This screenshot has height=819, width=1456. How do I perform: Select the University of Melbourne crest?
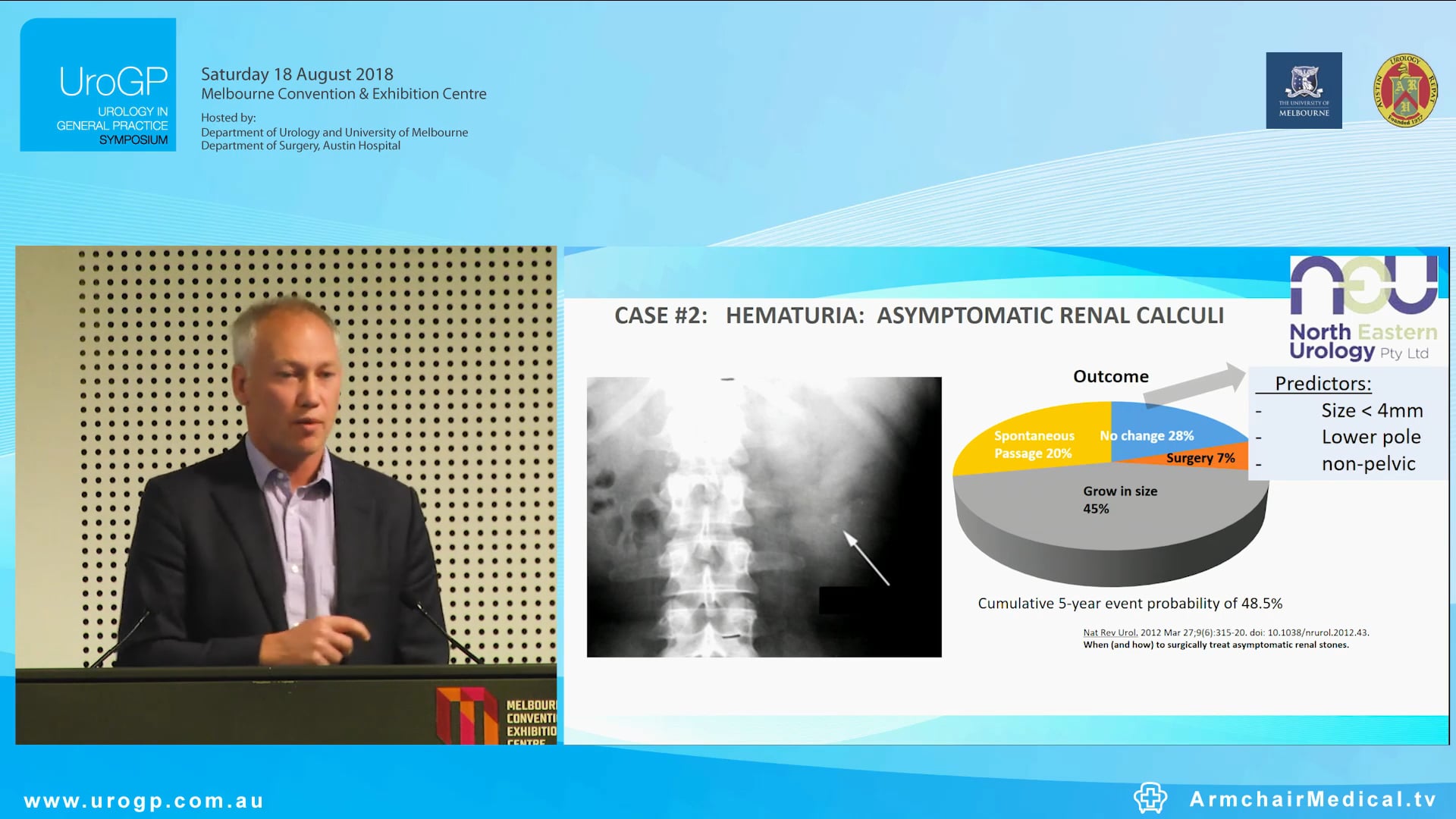pos(1303,89)
